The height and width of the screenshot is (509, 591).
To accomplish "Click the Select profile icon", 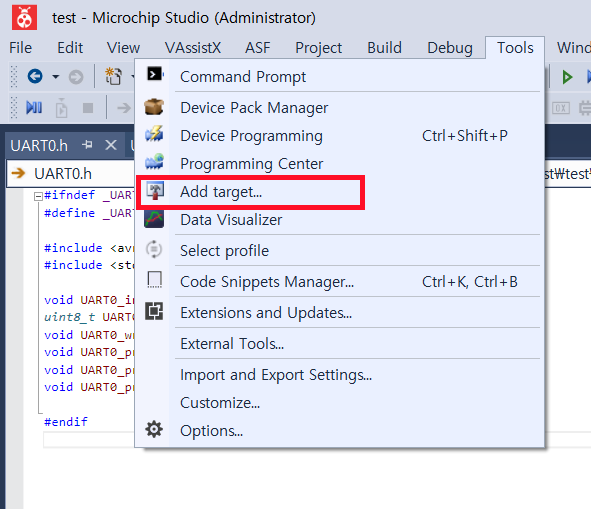I will tap(154, 249).
